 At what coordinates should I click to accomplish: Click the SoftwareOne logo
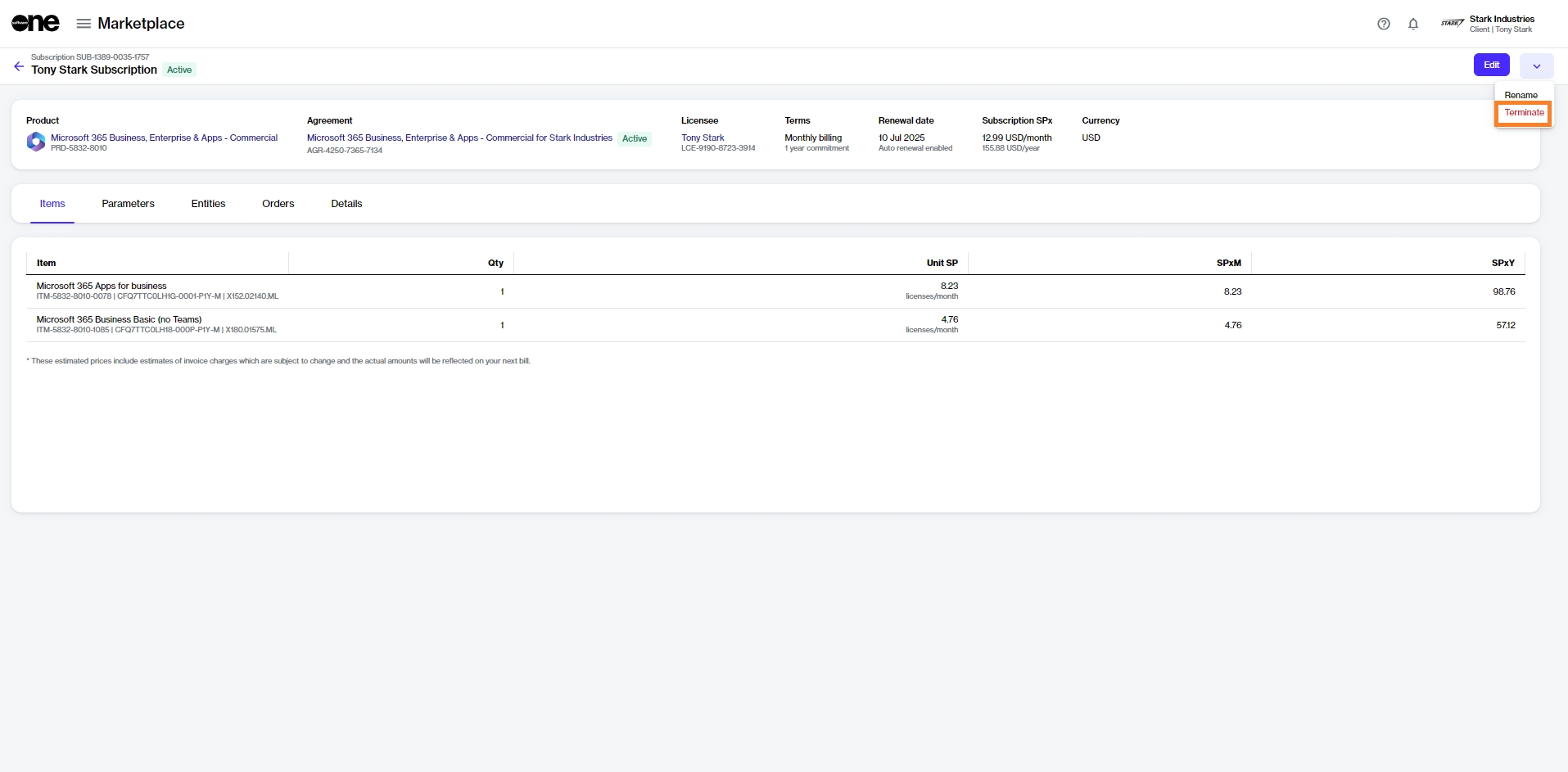(x=35, y=24)
